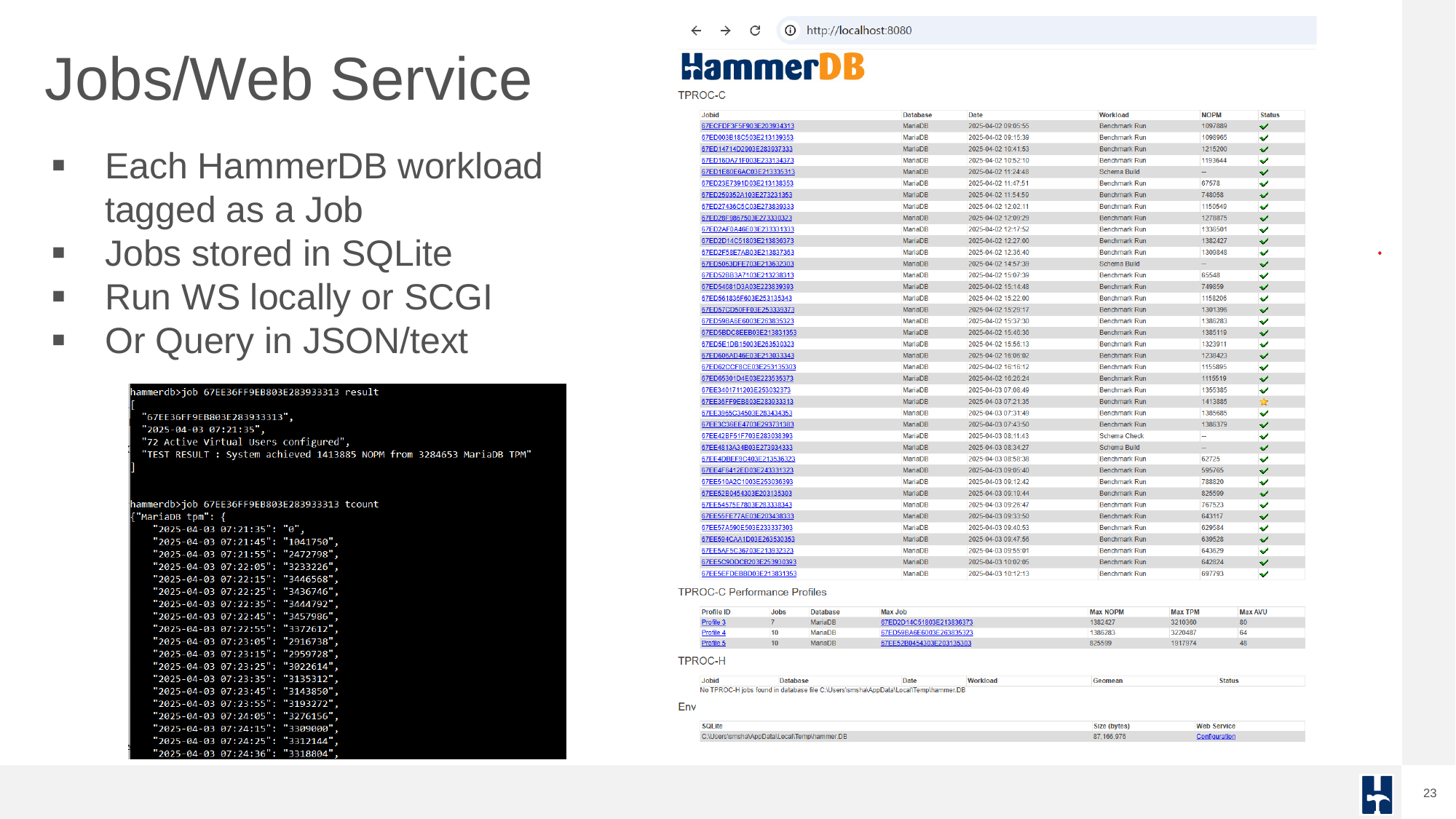This screenshot has height=819, width=1456.
Task: Click the Max TPM column header
Action: click(1185, 612)
